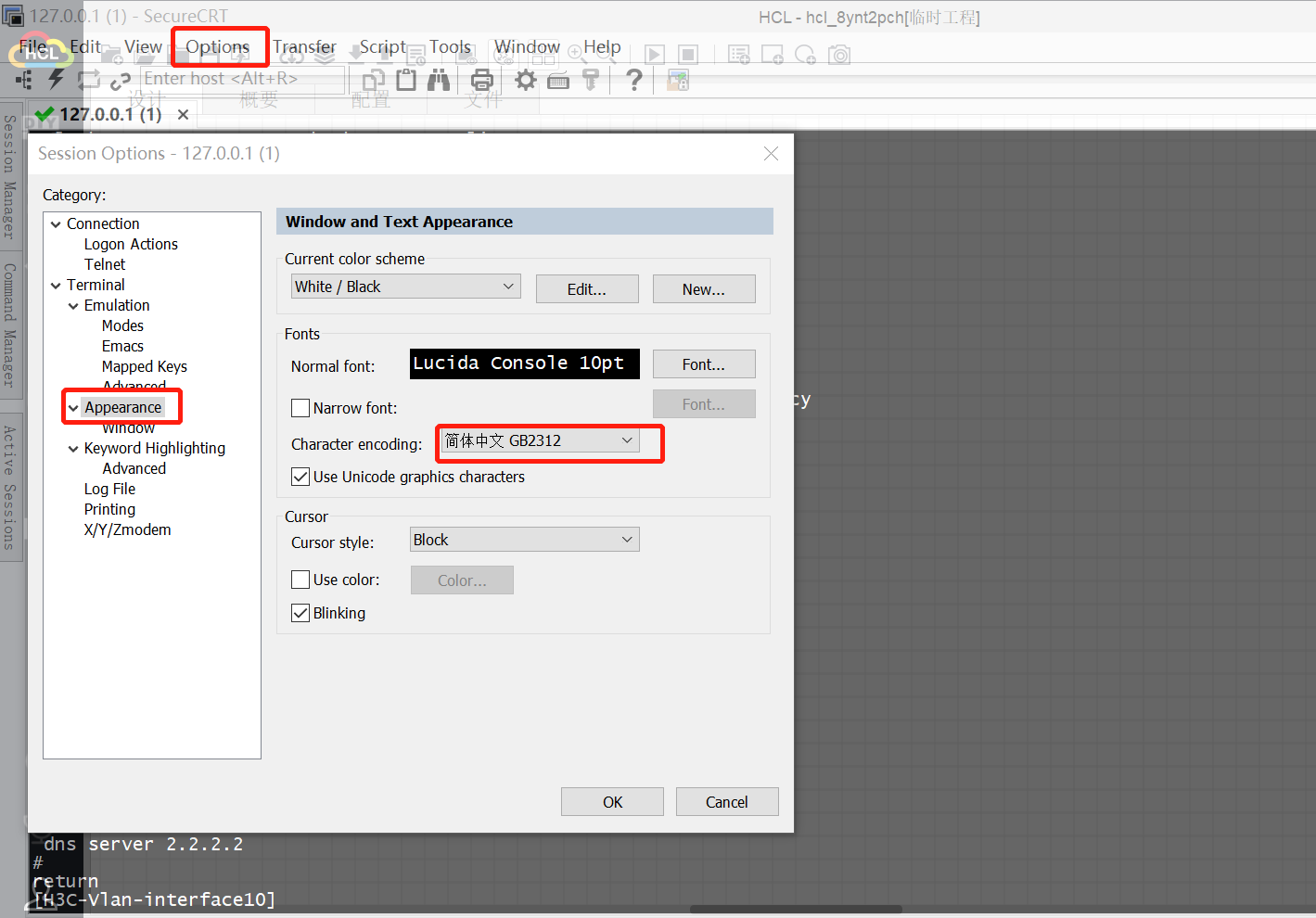This screenshot has width=1316, height=918.
Task: Click the Quick Connect lightning icon
Action: [56, 80]
